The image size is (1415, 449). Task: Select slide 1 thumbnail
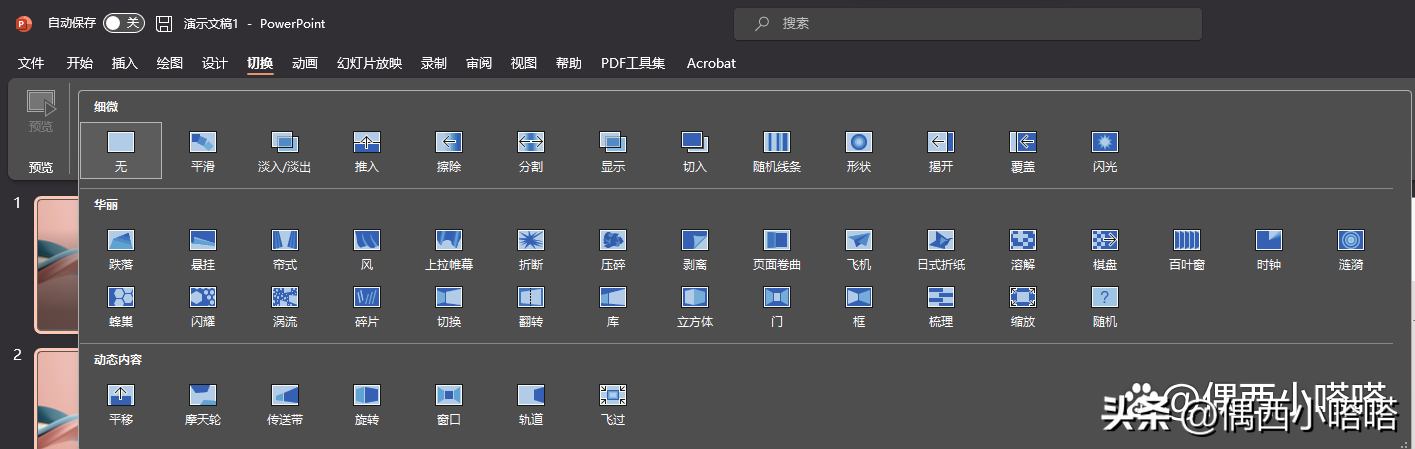57,264
